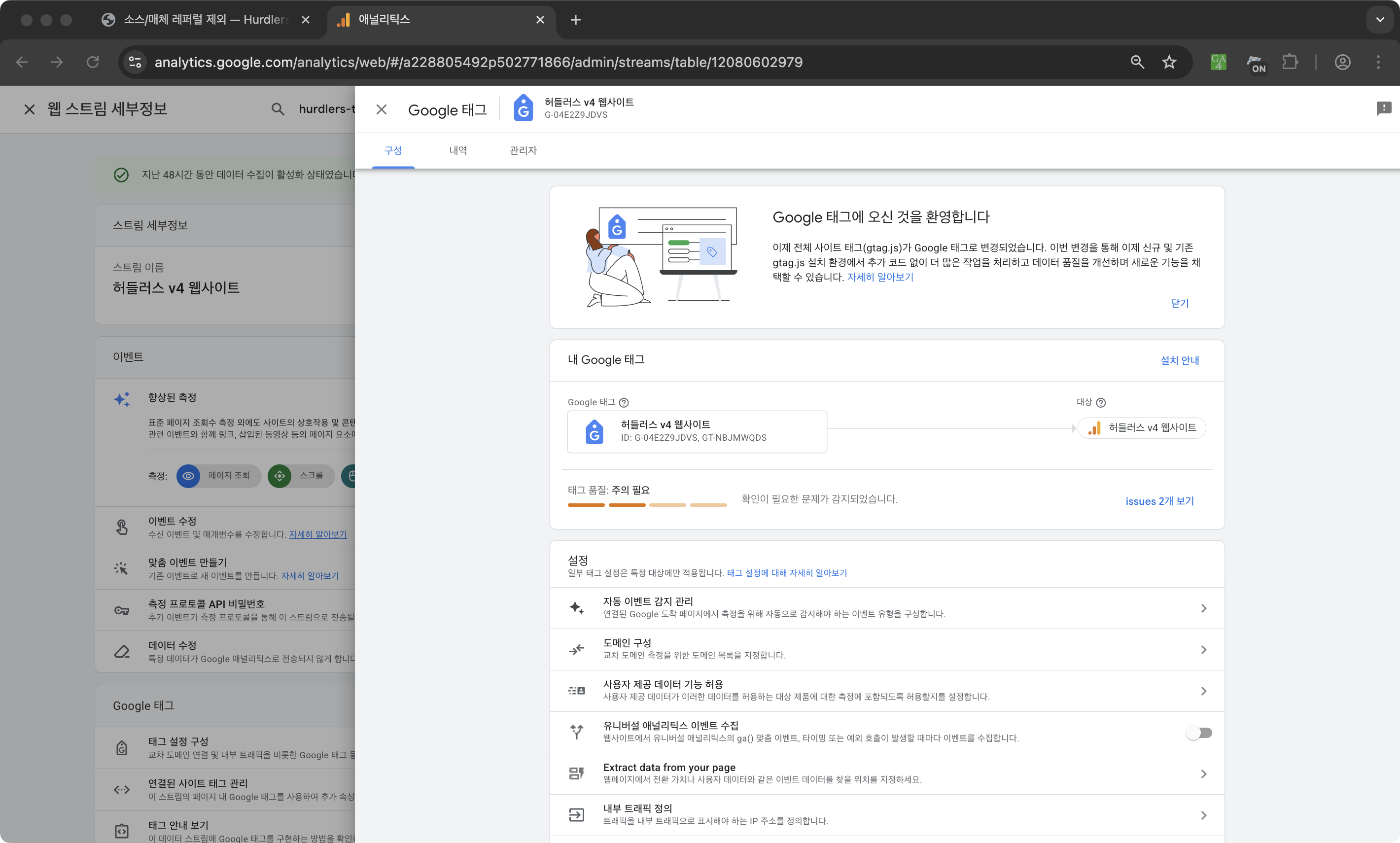The height and width of the screenshot is (843, 1400).
Task: Click the 맞춤 이벤트 만들기 cursor icon
Action: (x=122, y=568)
